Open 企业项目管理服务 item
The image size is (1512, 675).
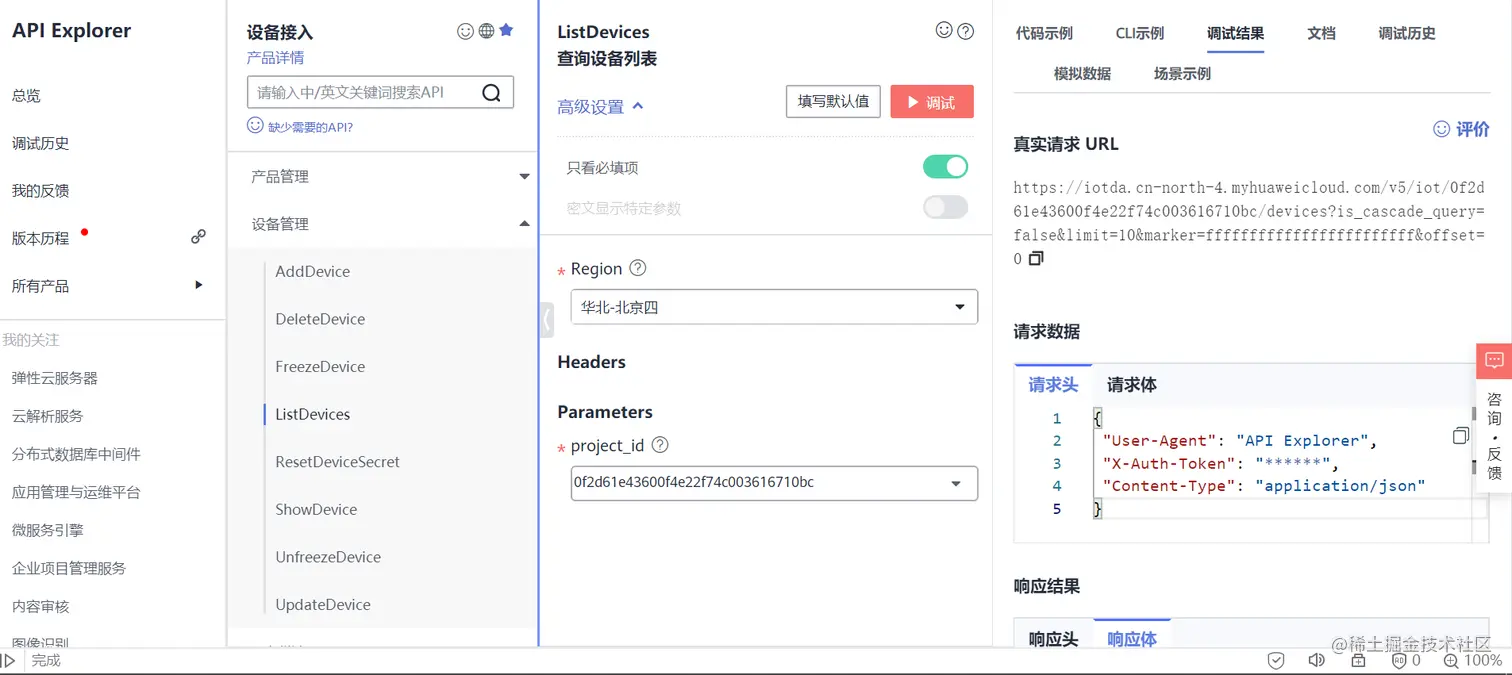click(69, 568)
